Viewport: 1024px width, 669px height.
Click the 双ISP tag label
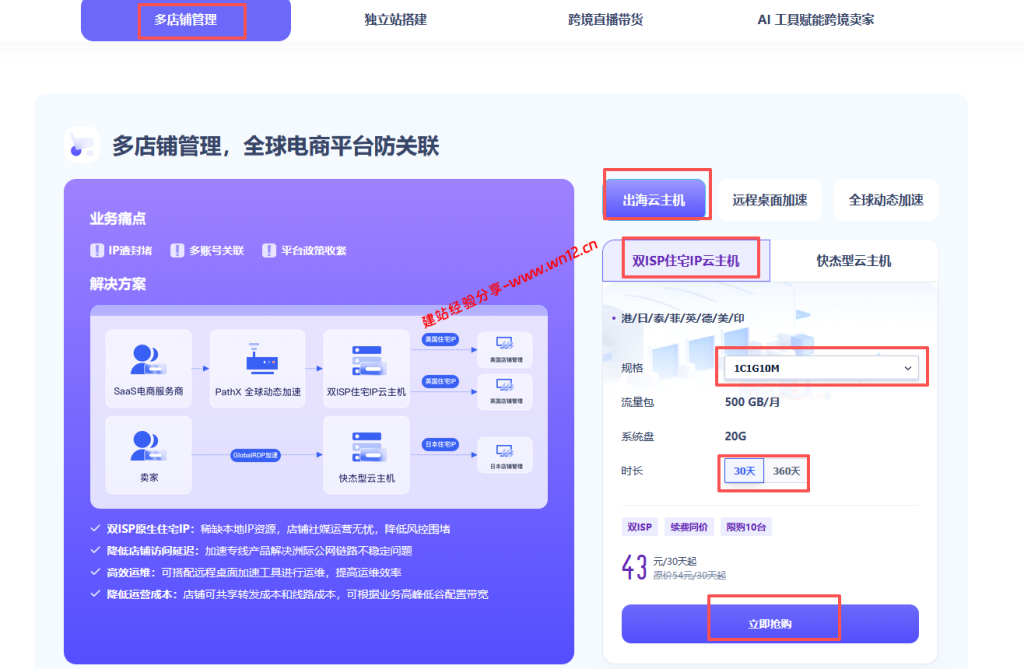coord(639,527)
